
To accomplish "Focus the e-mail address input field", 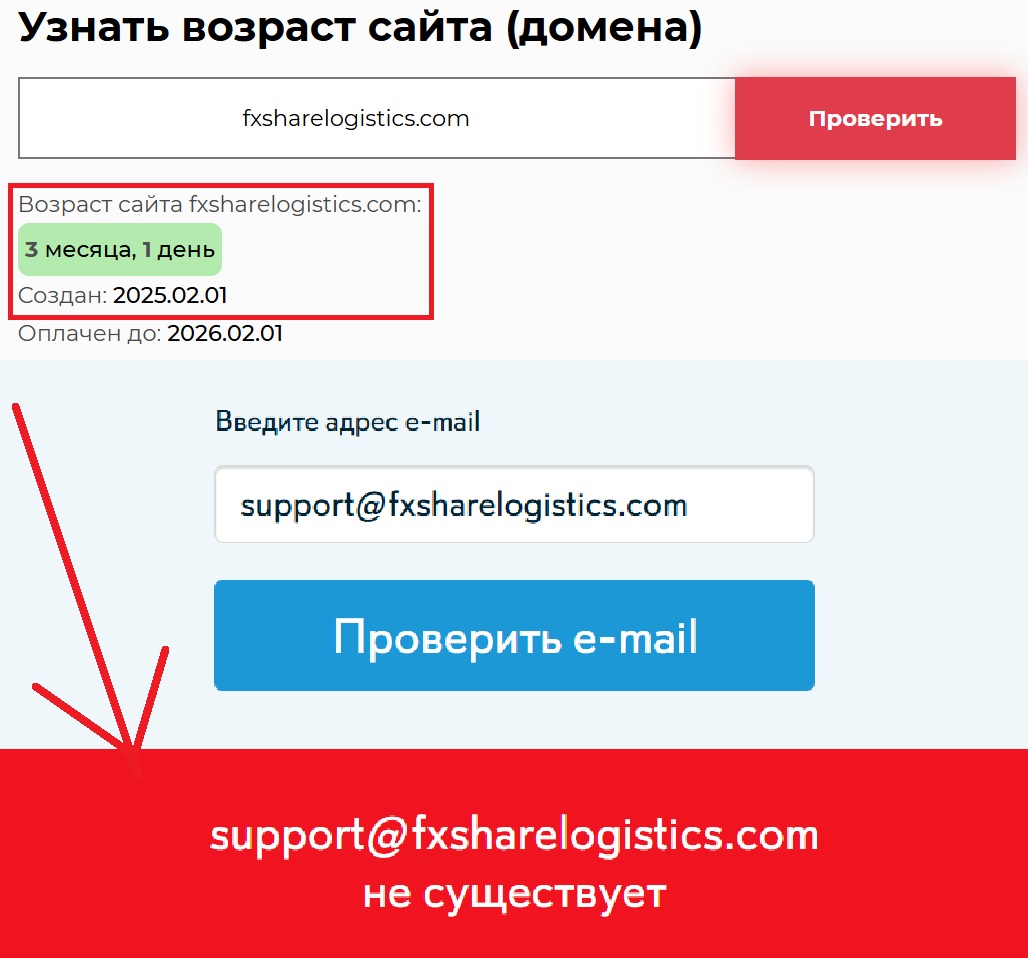I will (x=514, y=504).
